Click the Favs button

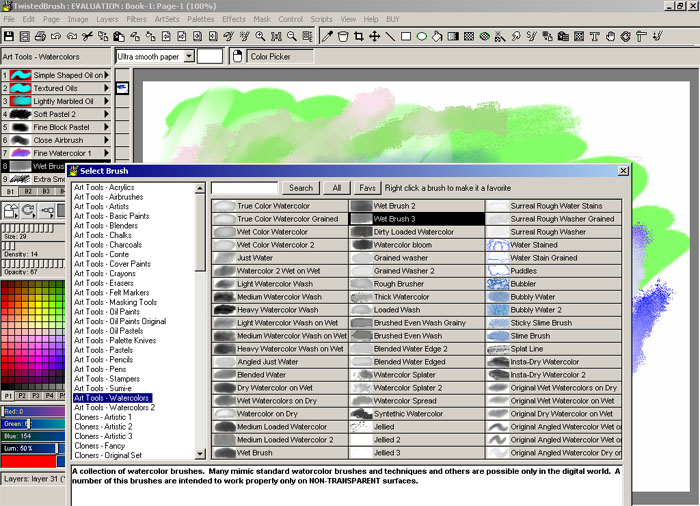tap(367, 187)
